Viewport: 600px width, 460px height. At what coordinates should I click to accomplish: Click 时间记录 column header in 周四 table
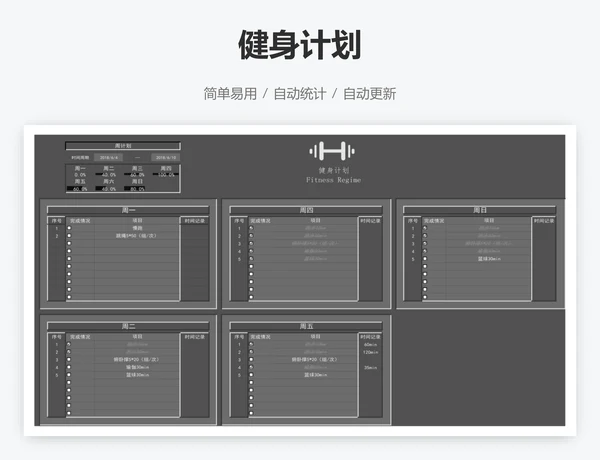pos(370,220)
